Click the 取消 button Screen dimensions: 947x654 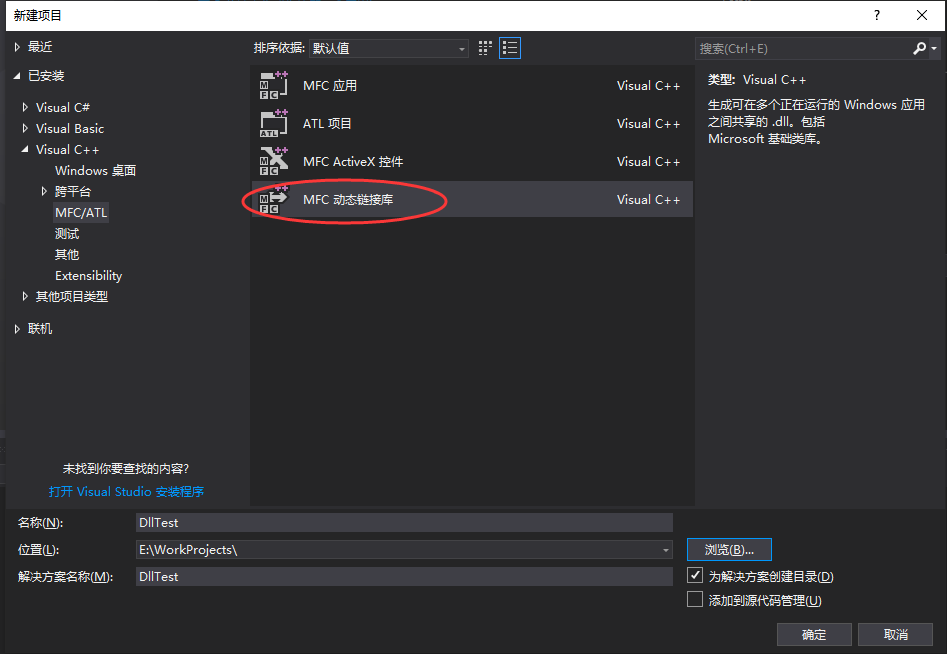(x=896, y=634)
